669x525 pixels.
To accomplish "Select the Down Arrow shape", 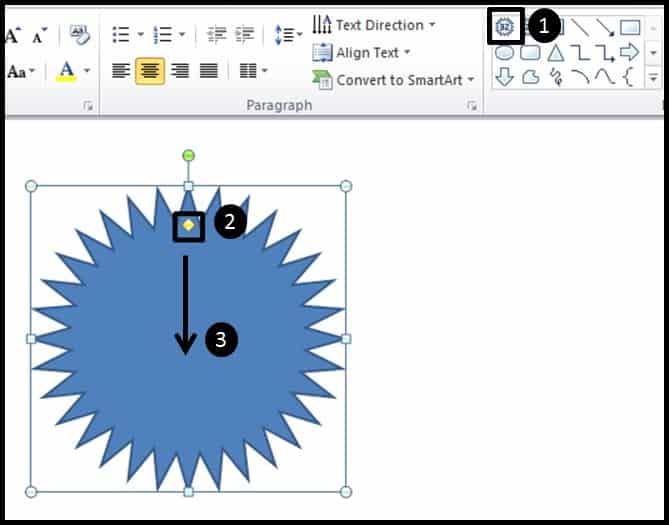I will click(505, 78).
